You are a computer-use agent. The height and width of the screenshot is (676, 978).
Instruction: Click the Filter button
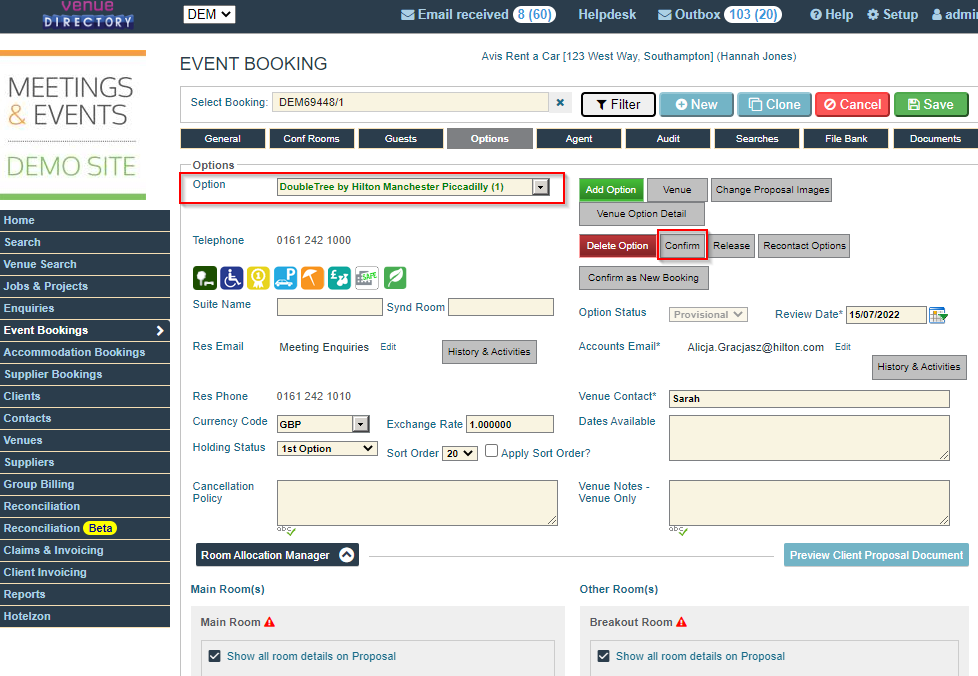pos(618,104)
